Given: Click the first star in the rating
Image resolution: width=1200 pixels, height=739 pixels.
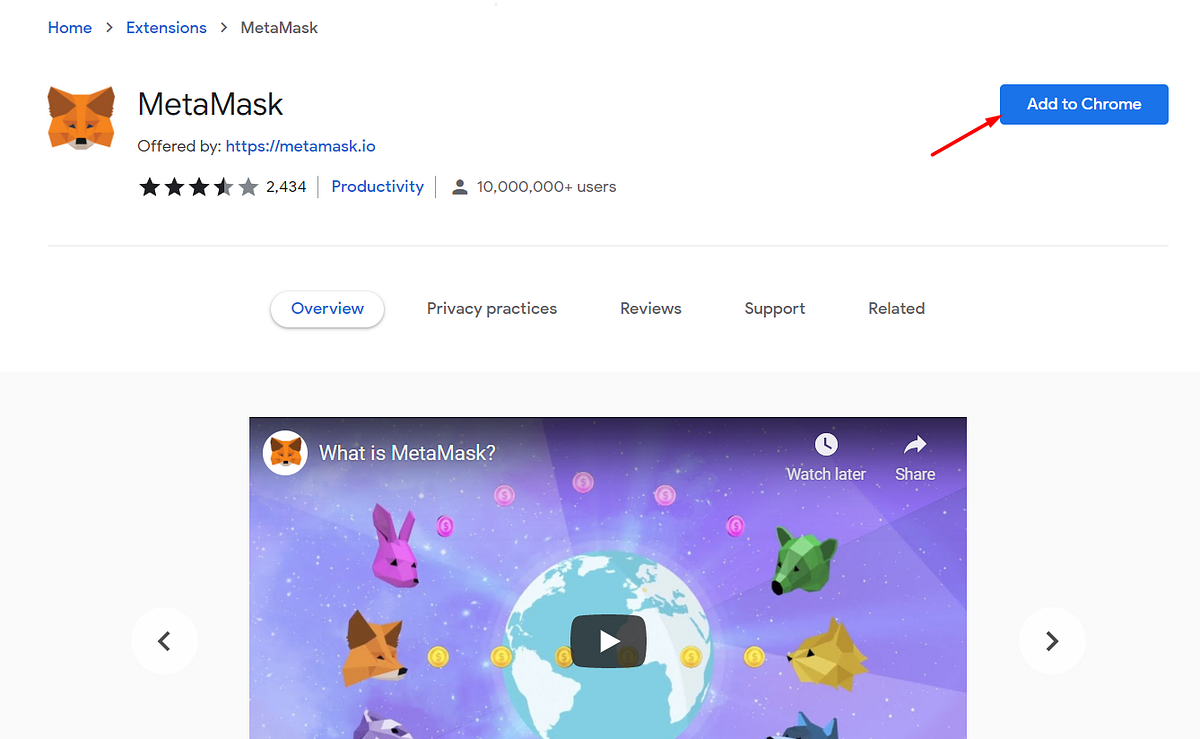Looking at the screenshot, I should point(149,186).
